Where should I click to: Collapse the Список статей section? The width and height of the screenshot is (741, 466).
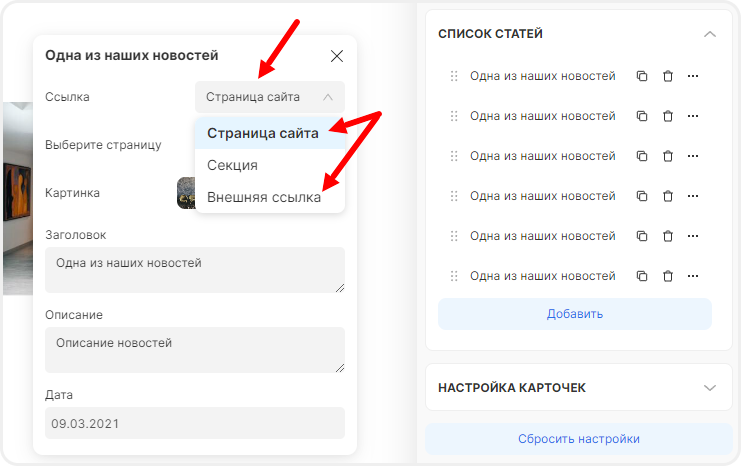click(x=710, y=34)
